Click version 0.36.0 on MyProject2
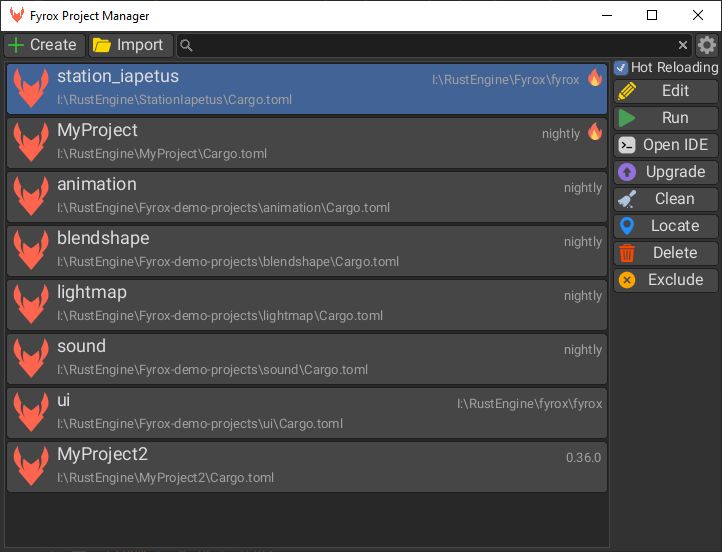This screenshot has height=552, width=722. [583, 458]
